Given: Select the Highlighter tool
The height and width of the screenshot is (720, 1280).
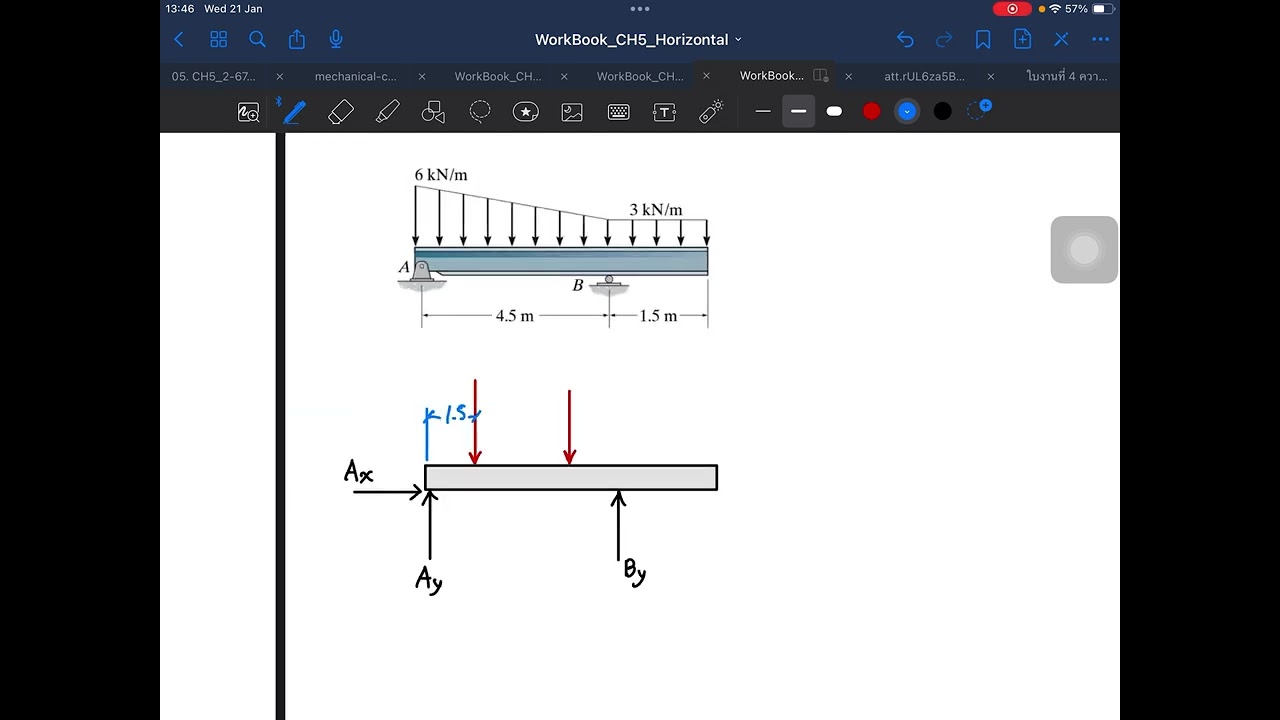Looking at the screenshot, I should pos(388,112).
